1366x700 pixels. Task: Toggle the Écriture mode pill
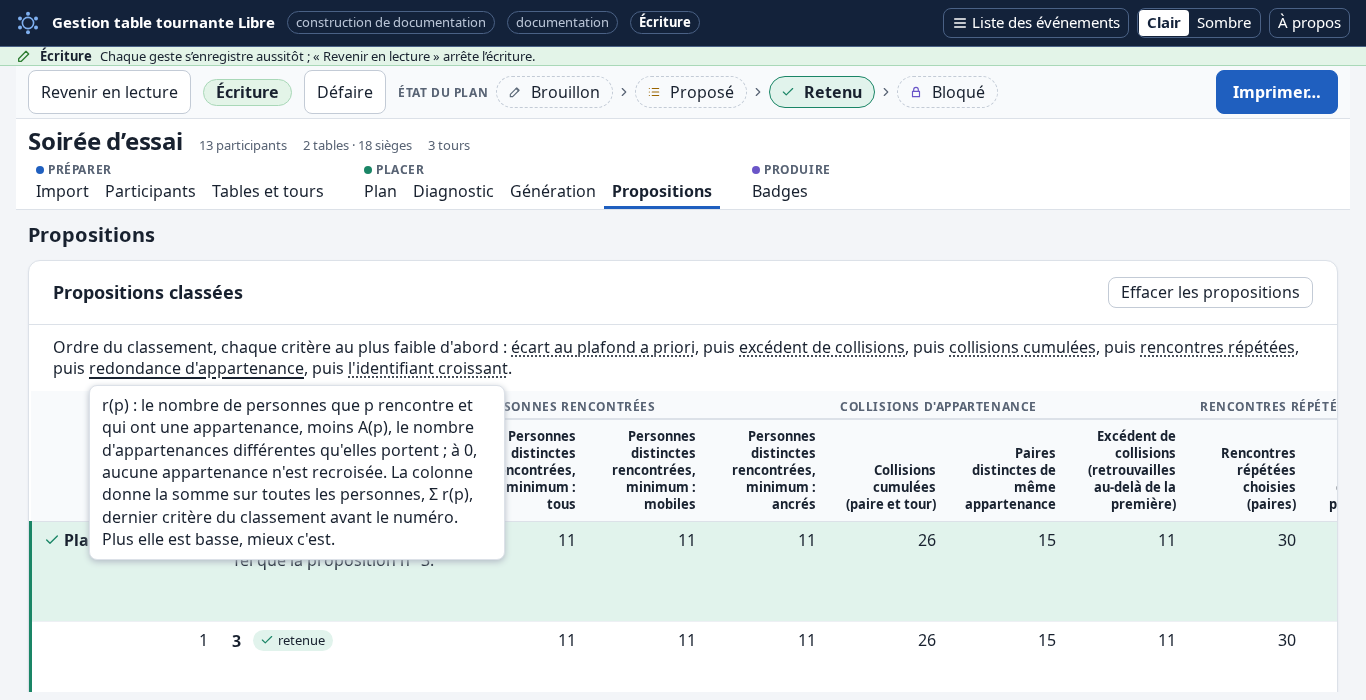coord(247,92)
